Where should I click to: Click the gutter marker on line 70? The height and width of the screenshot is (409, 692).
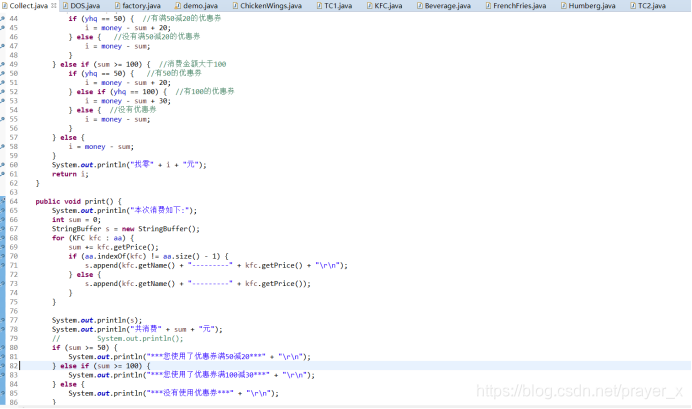(x=3, y=256)
